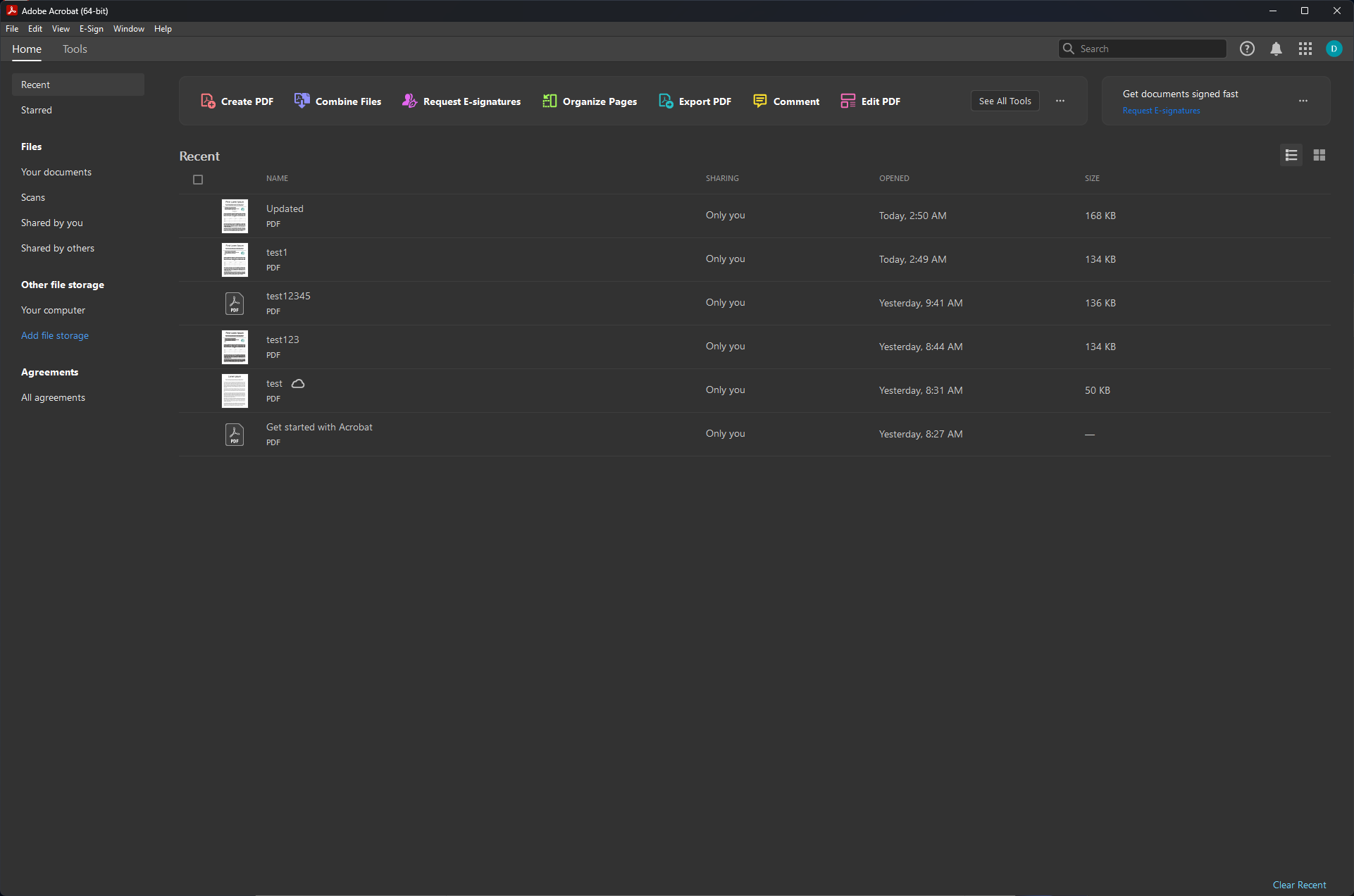The height and width of the screenshot is (896, 1354).
Task: Click the Create PDF tool icon
Action: (208, 101)
